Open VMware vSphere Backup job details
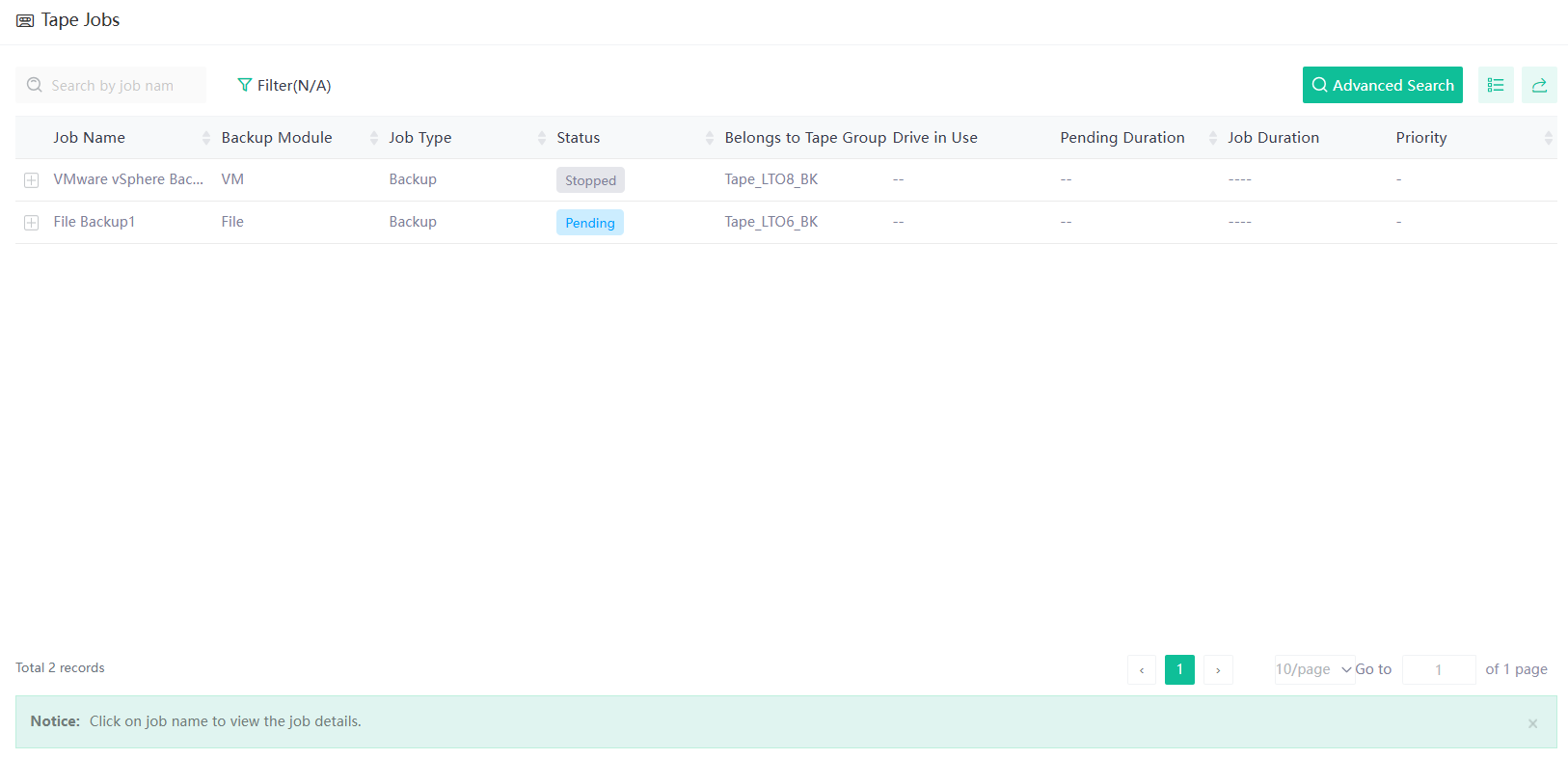 128,179
